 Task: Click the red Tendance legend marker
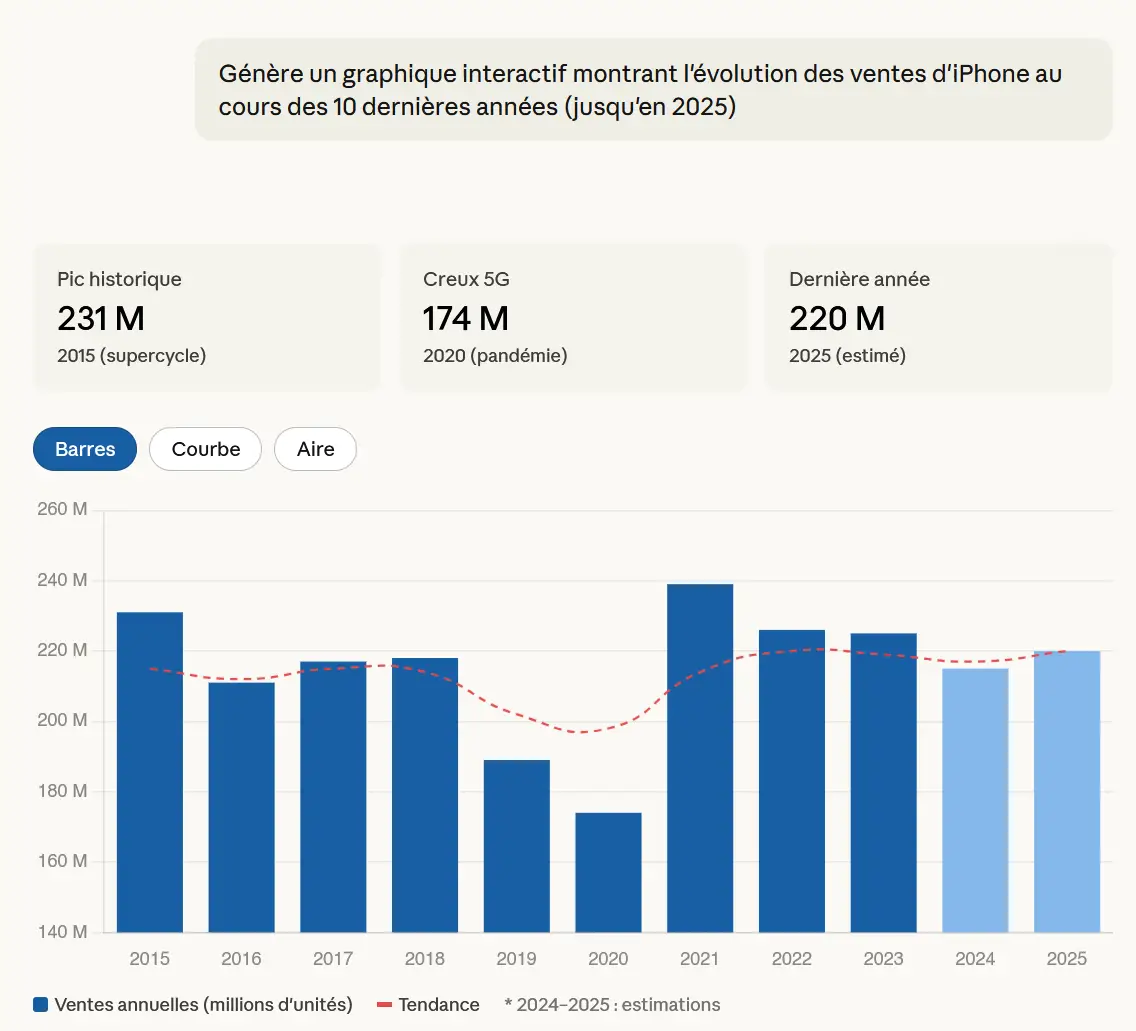point(385,1005)
